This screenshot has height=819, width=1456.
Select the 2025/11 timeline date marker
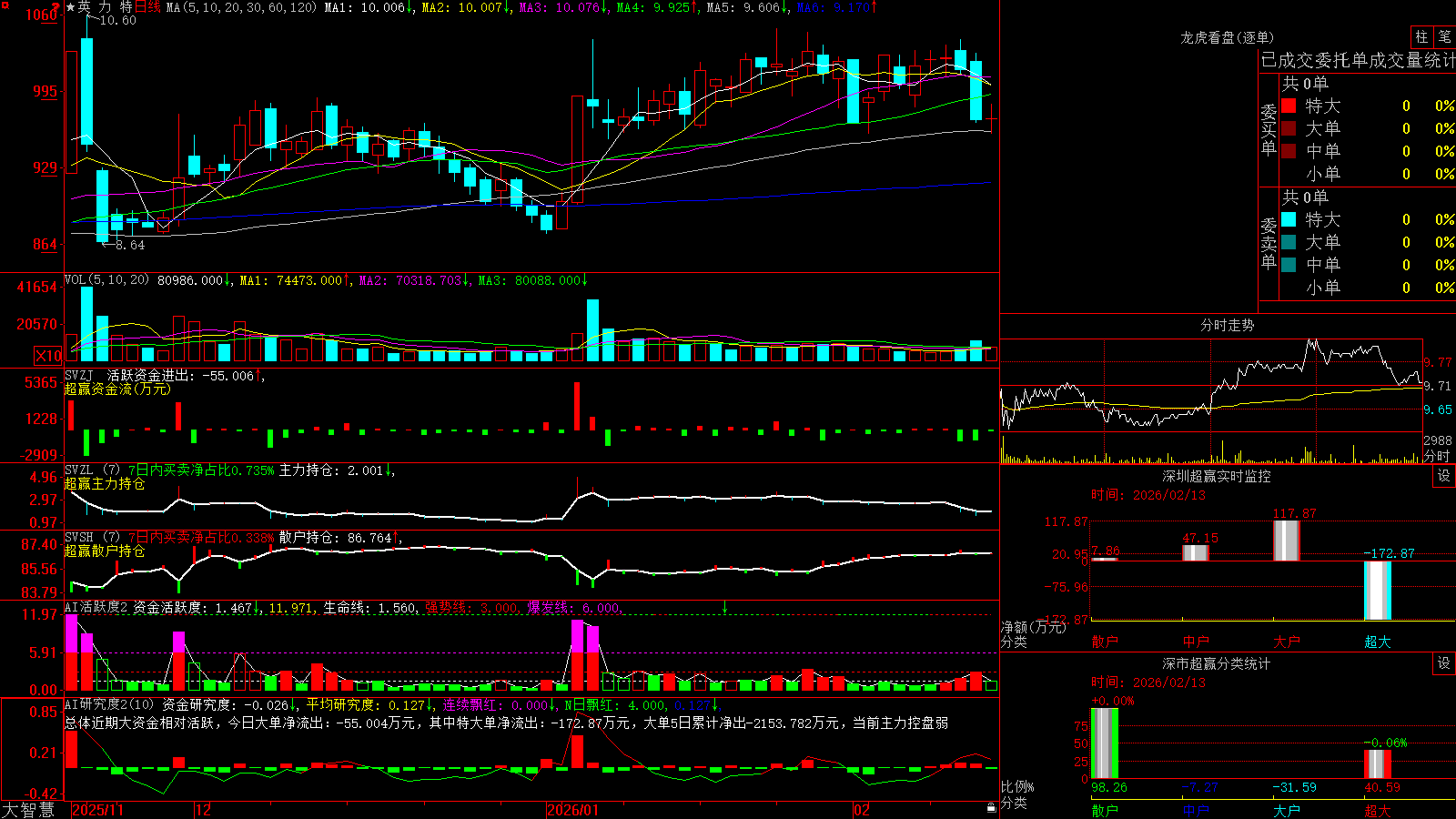[97, 810]
